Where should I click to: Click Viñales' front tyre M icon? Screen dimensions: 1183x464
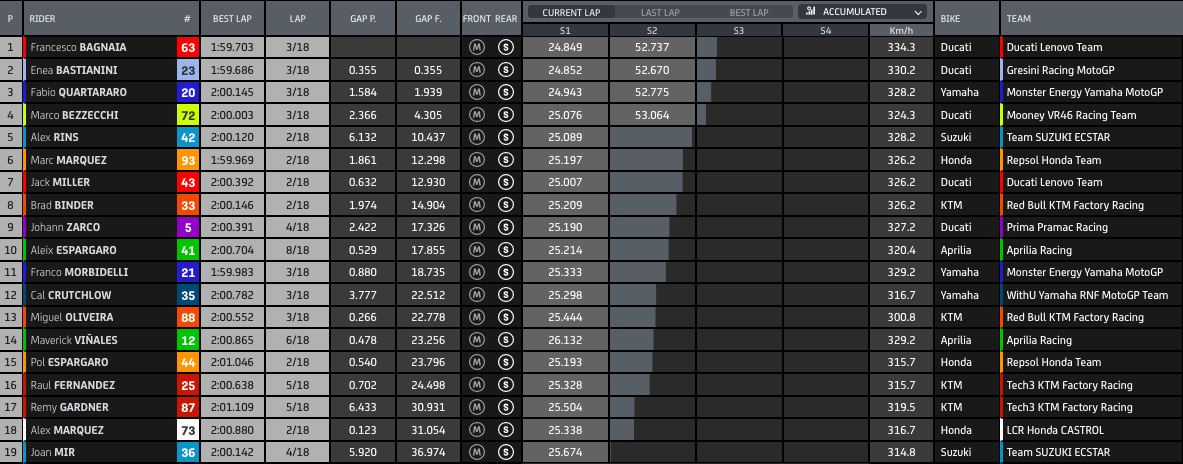(x=476, y=340)
